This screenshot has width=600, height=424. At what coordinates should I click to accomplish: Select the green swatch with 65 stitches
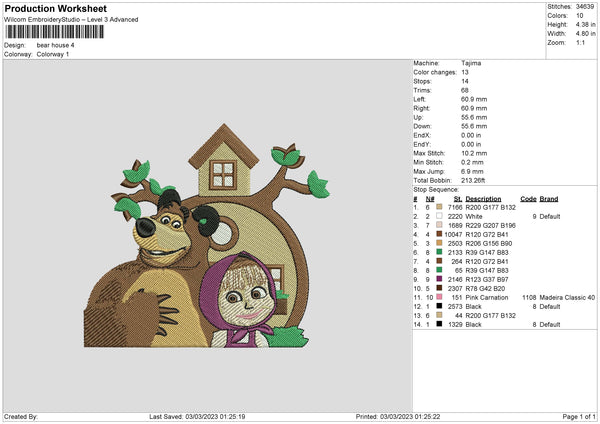pos(439,270)
